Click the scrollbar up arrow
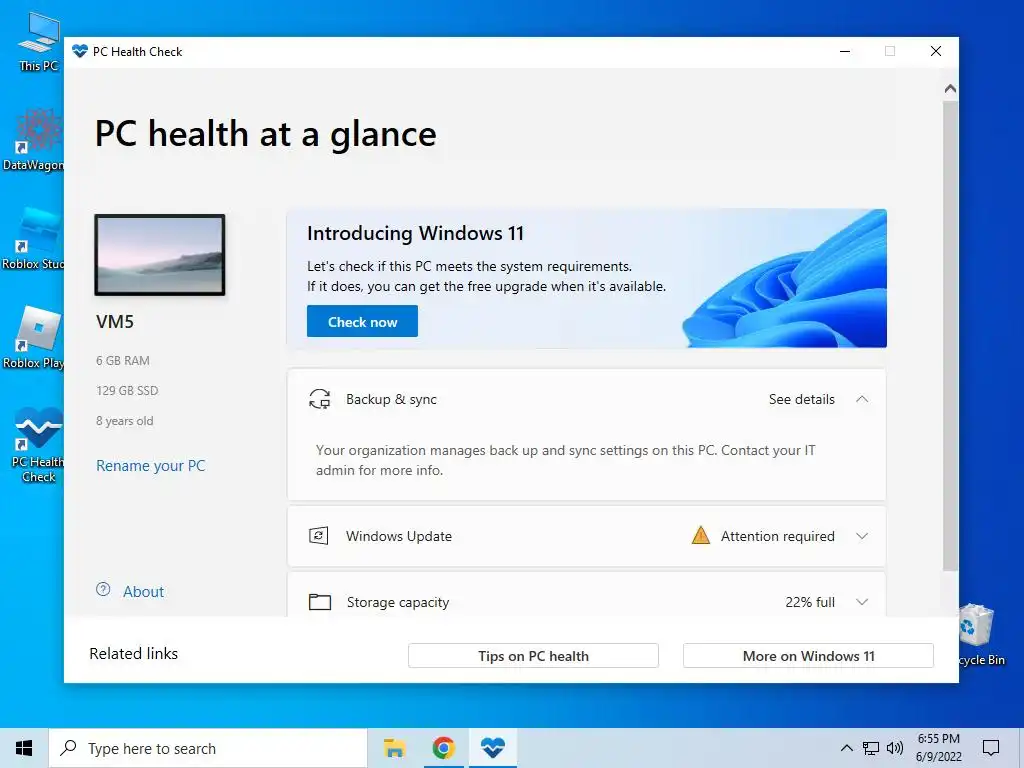Viewport: 1024px width, 768px height. [951, 88]
